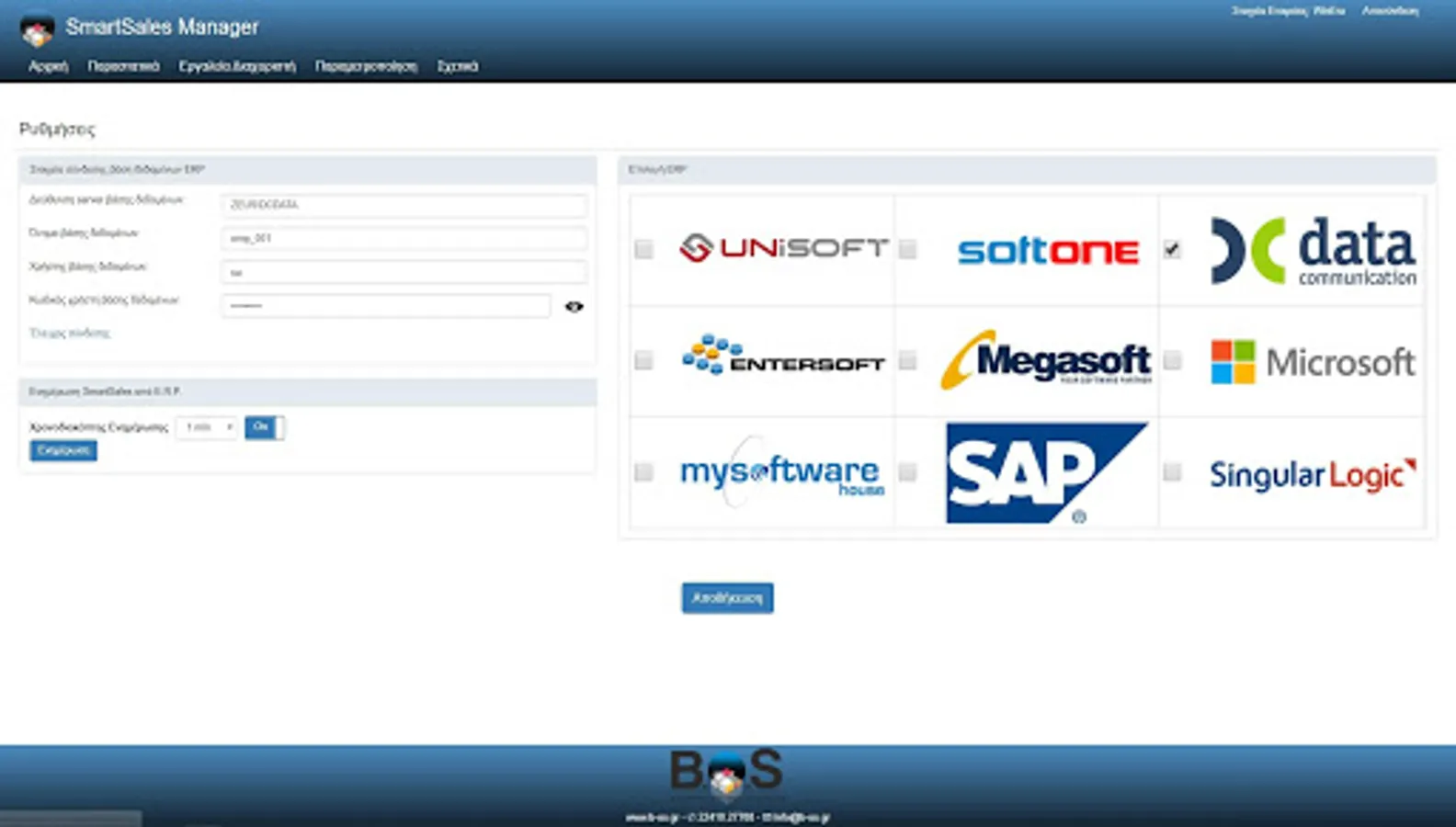Open the Παραστατικά menu
This screenshot has width=1456, height=827.
point(124,66)
